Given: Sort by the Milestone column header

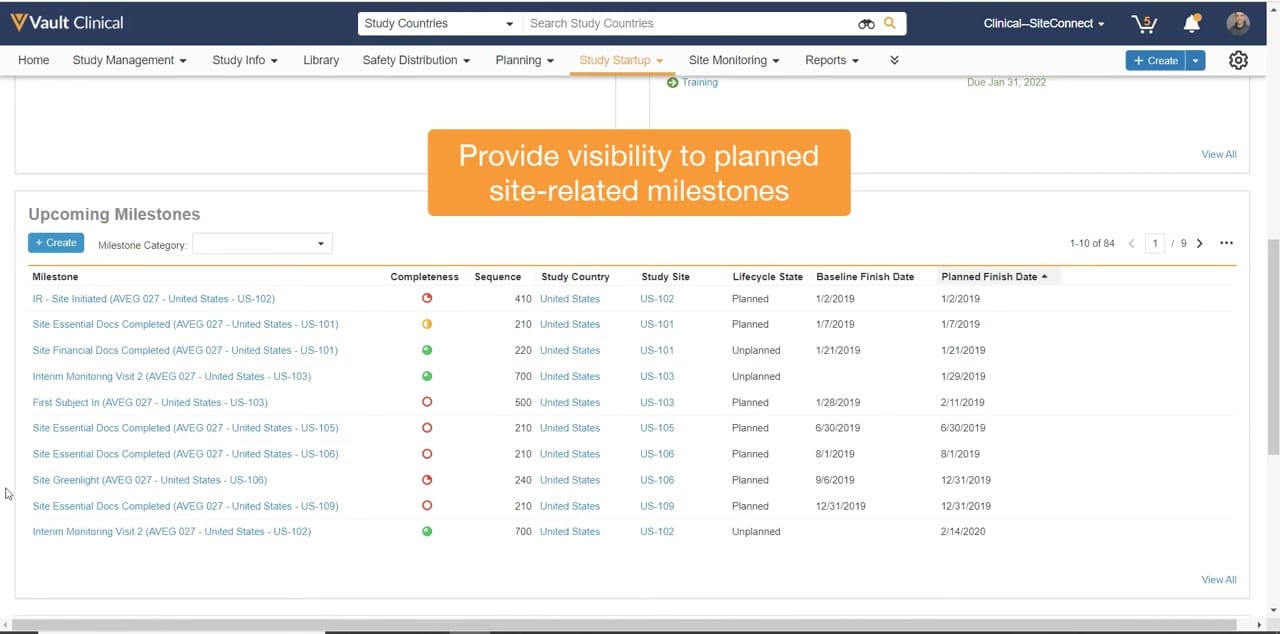Looking at the screenshot, I should (x=55, y=277).
